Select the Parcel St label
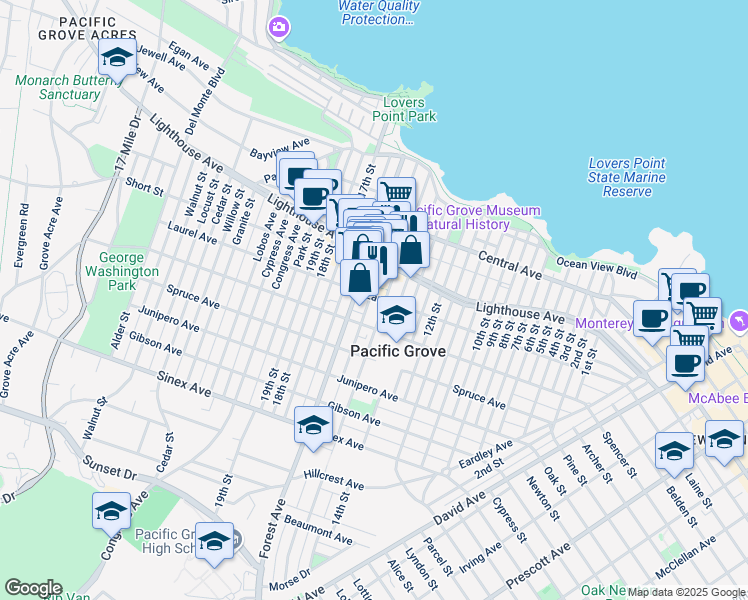This screenshot has height=600, width=748. pyautogui.click(x=437, y=557)
